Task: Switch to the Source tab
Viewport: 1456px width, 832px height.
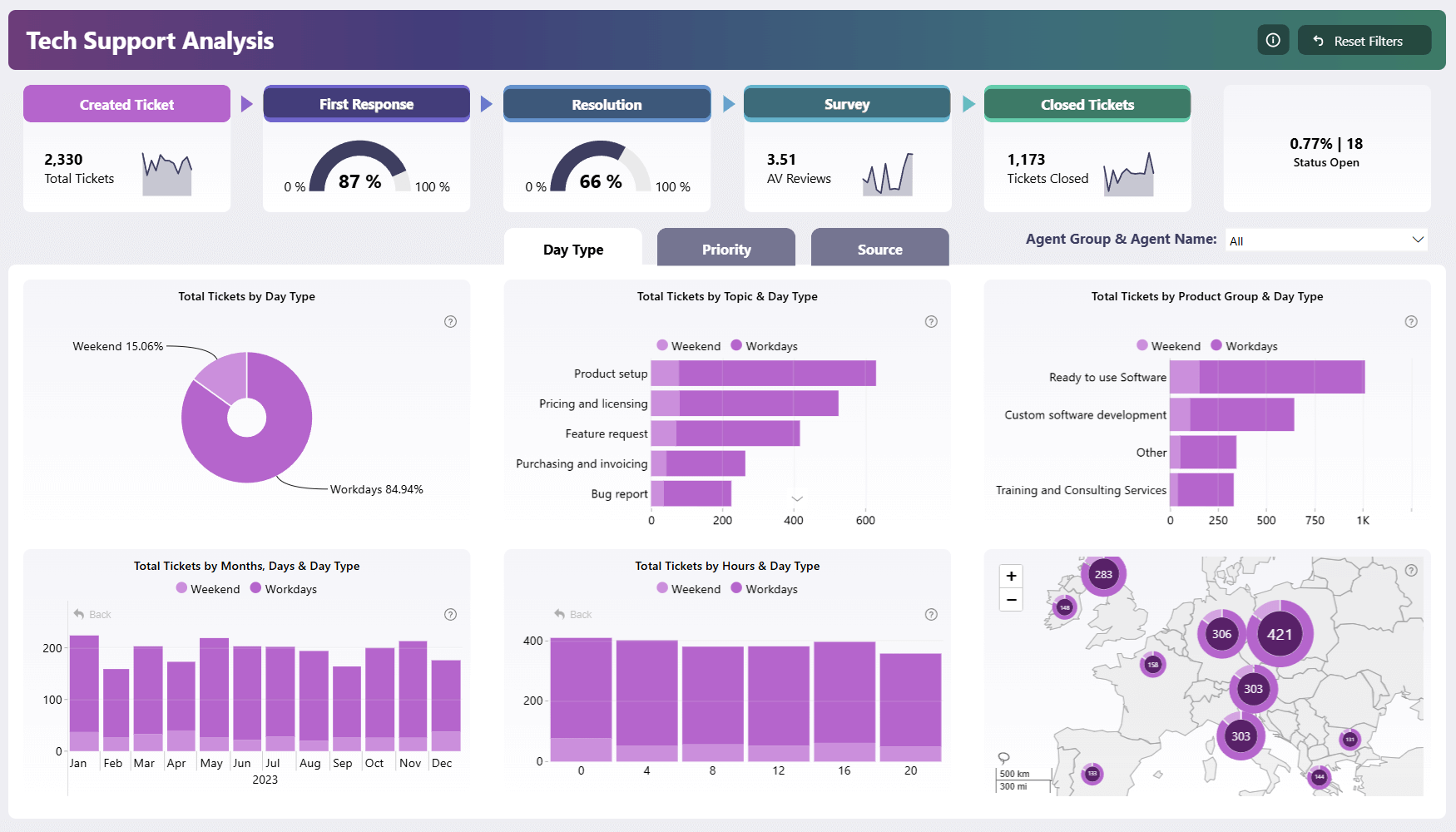Action: click(879, 247)
